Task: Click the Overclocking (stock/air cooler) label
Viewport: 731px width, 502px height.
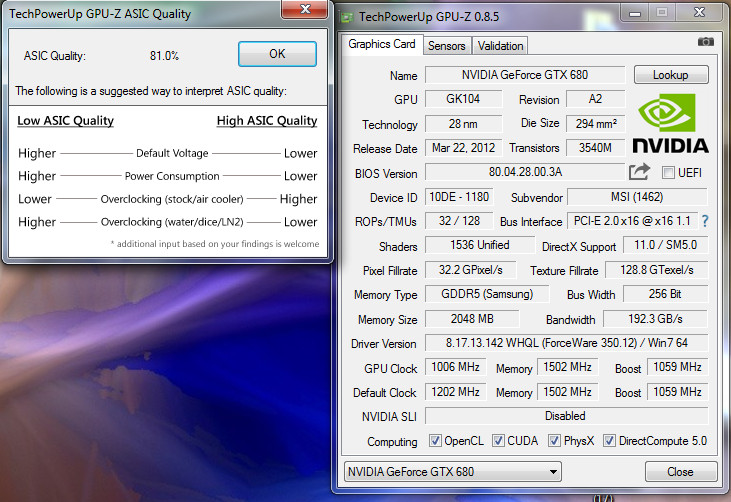Action: click(x=172, y=199)
